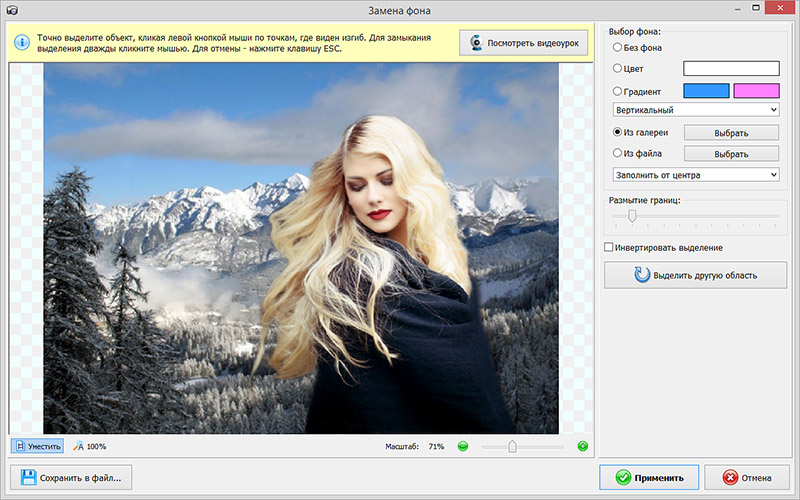Image resolution: width=800 pixels, height=500 pixels.
Task: Click Выбрать button next to From file
Action: 731,154
